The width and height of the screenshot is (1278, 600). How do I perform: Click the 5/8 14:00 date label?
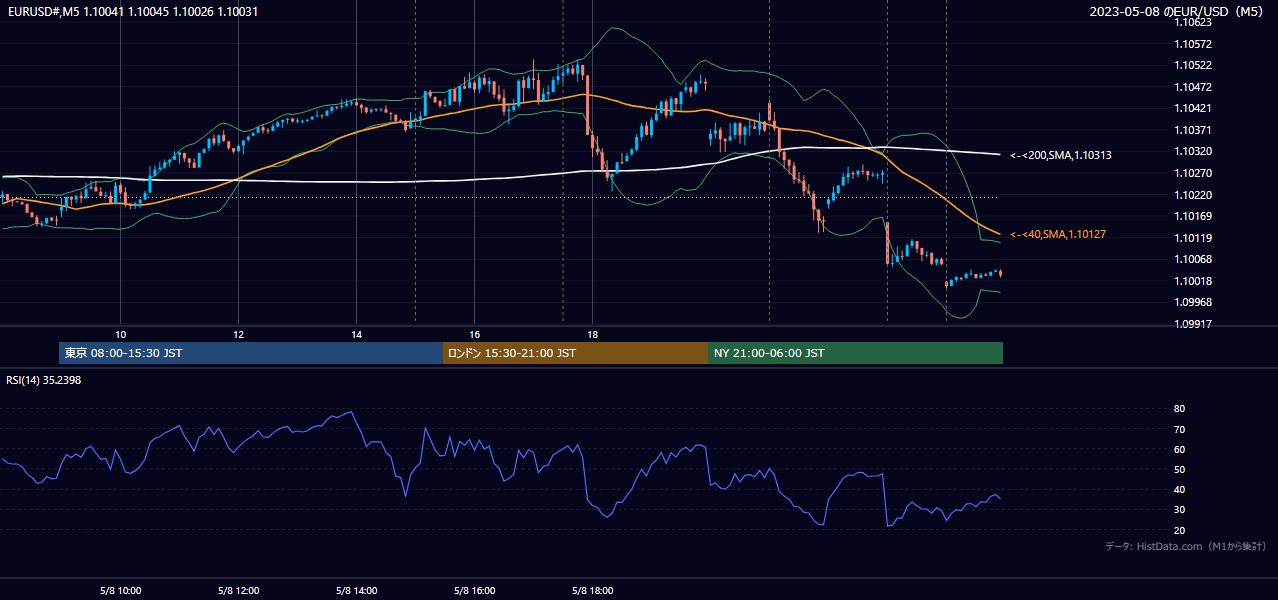point(356,591)
